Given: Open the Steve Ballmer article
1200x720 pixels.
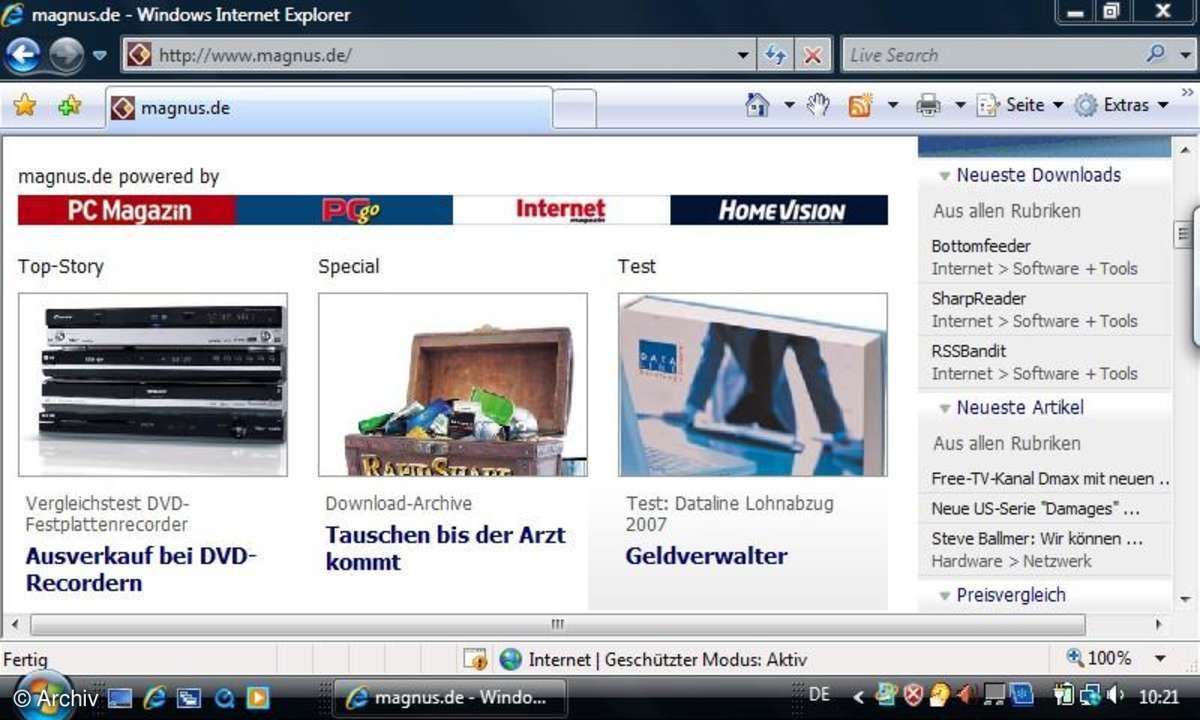Looking at the screenshot, I should coord(1037,538).
